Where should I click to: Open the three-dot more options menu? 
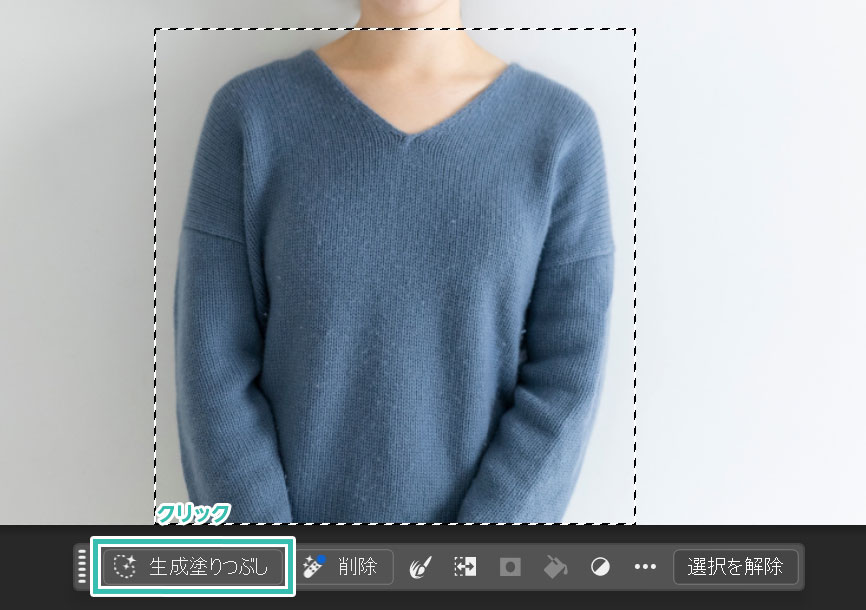pos(645,567)
